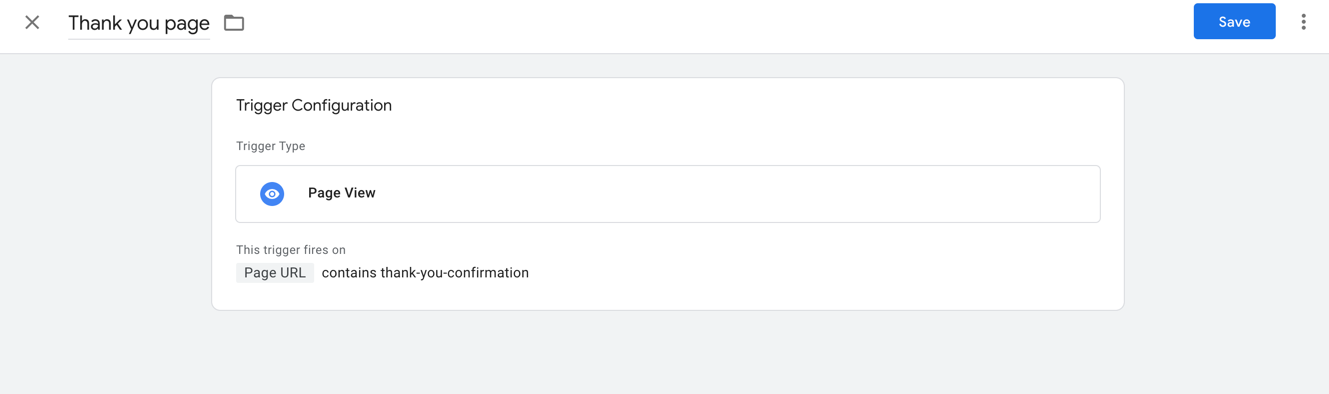Select the Page URL variable chip
Viewport: 1329px width, 394px height.
pyautogui.click(x=275, y=273)
